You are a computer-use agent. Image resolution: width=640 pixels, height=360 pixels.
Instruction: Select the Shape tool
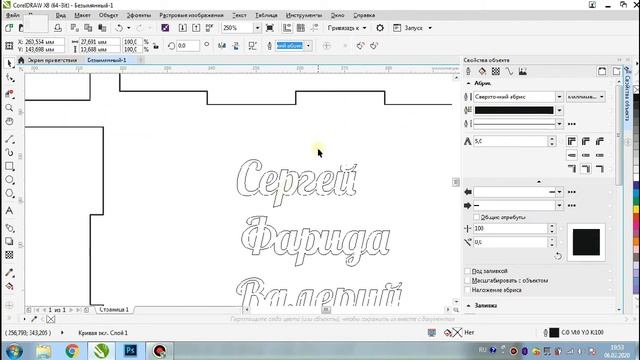click(x=10, y=78)
